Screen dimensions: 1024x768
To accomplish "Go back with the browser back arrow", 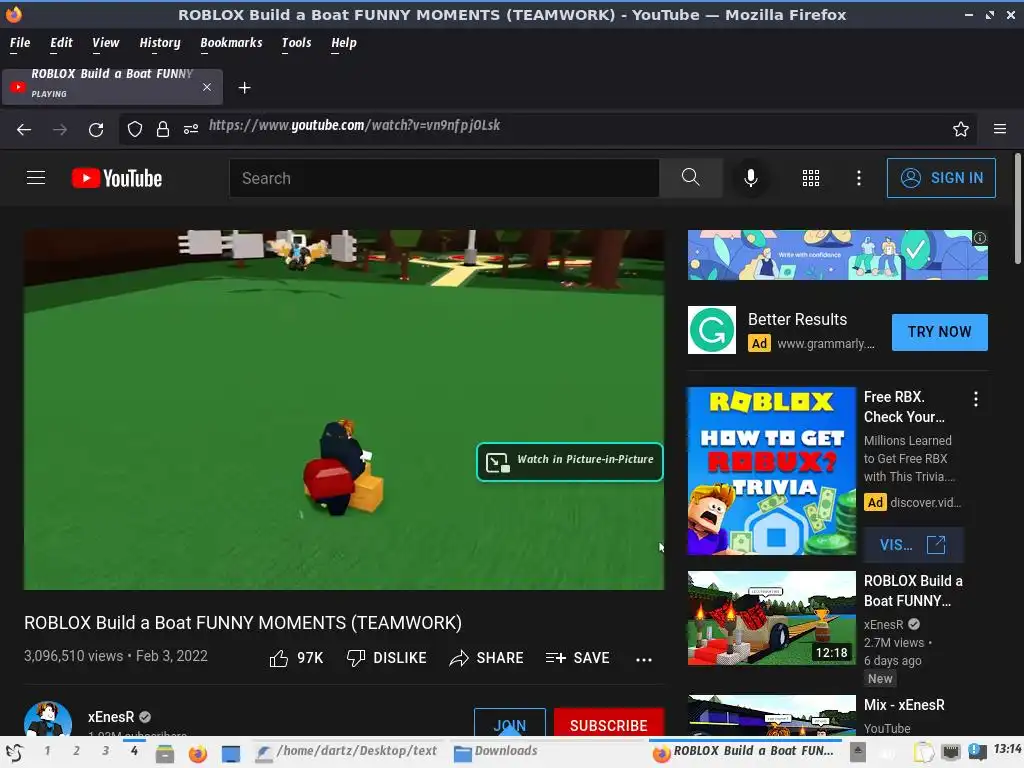I will 24,129.
